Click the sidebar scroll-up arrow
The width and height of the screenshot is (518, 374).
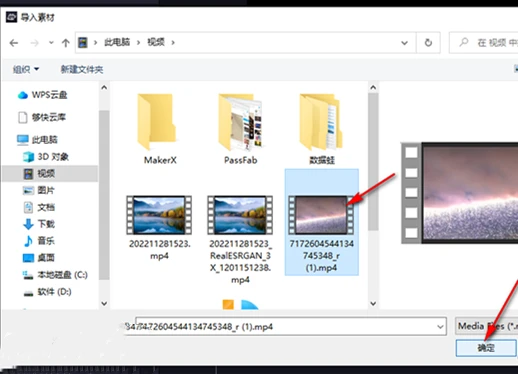(x=104, y=88)
